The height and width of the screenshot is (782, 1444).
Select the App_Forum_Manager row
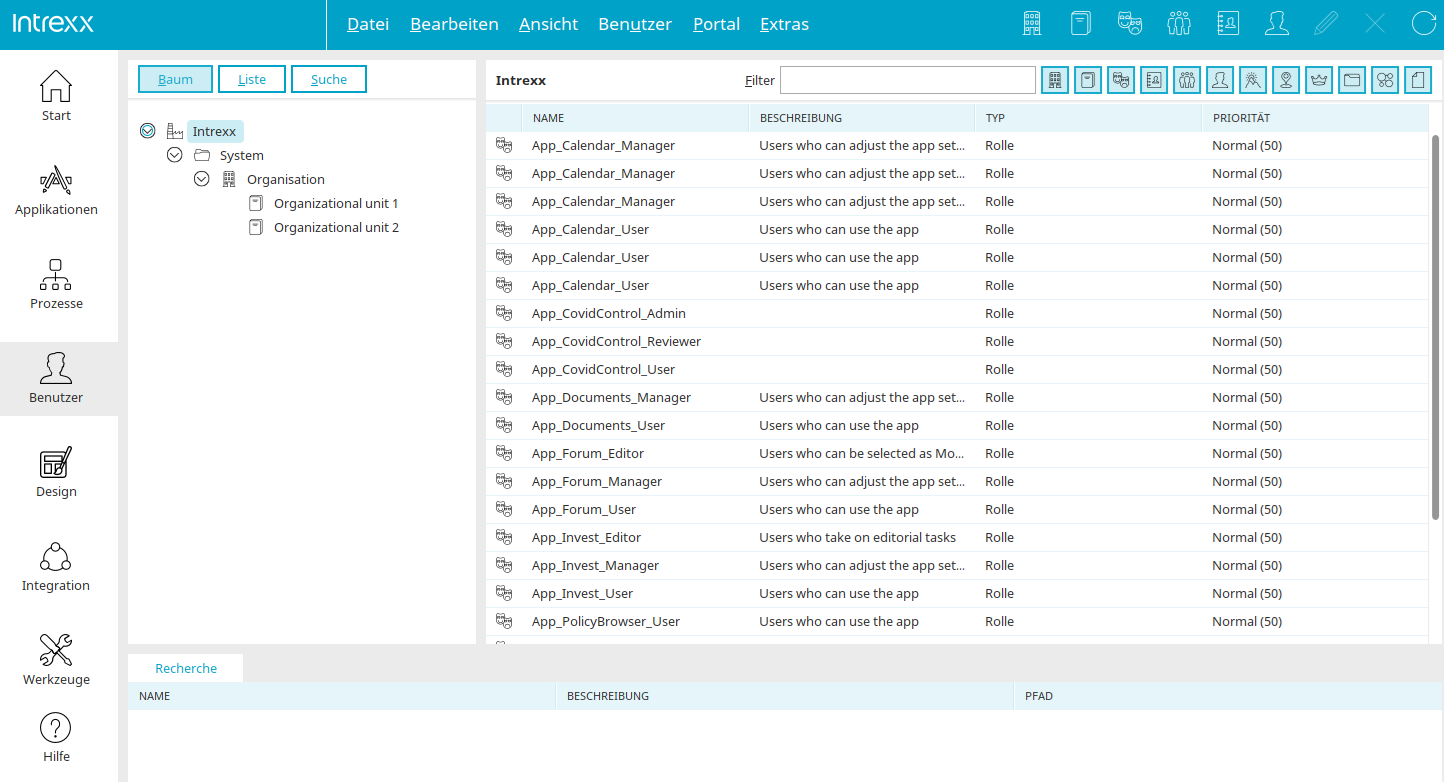tap(957, 481)
